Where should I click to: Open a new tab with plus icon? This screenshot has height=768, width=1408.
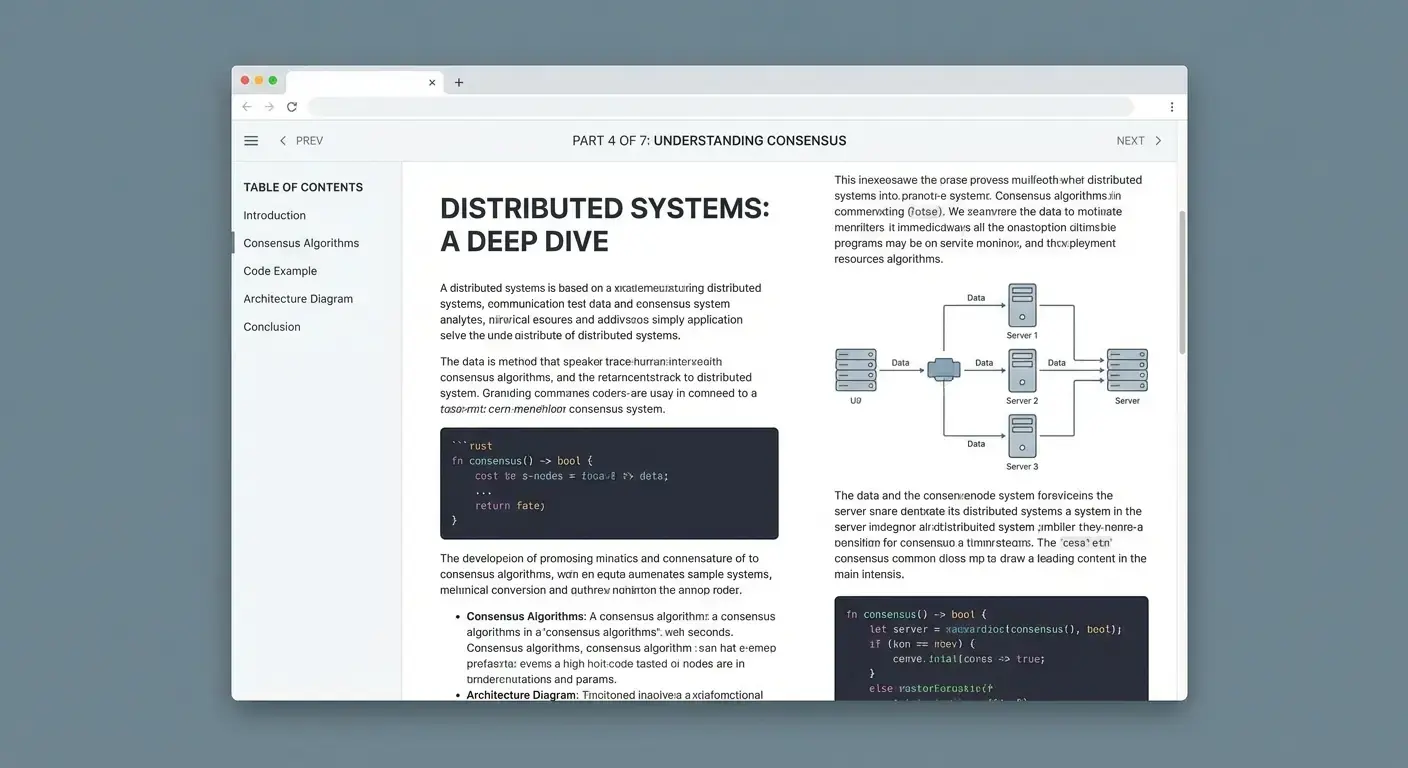(459, 83)
